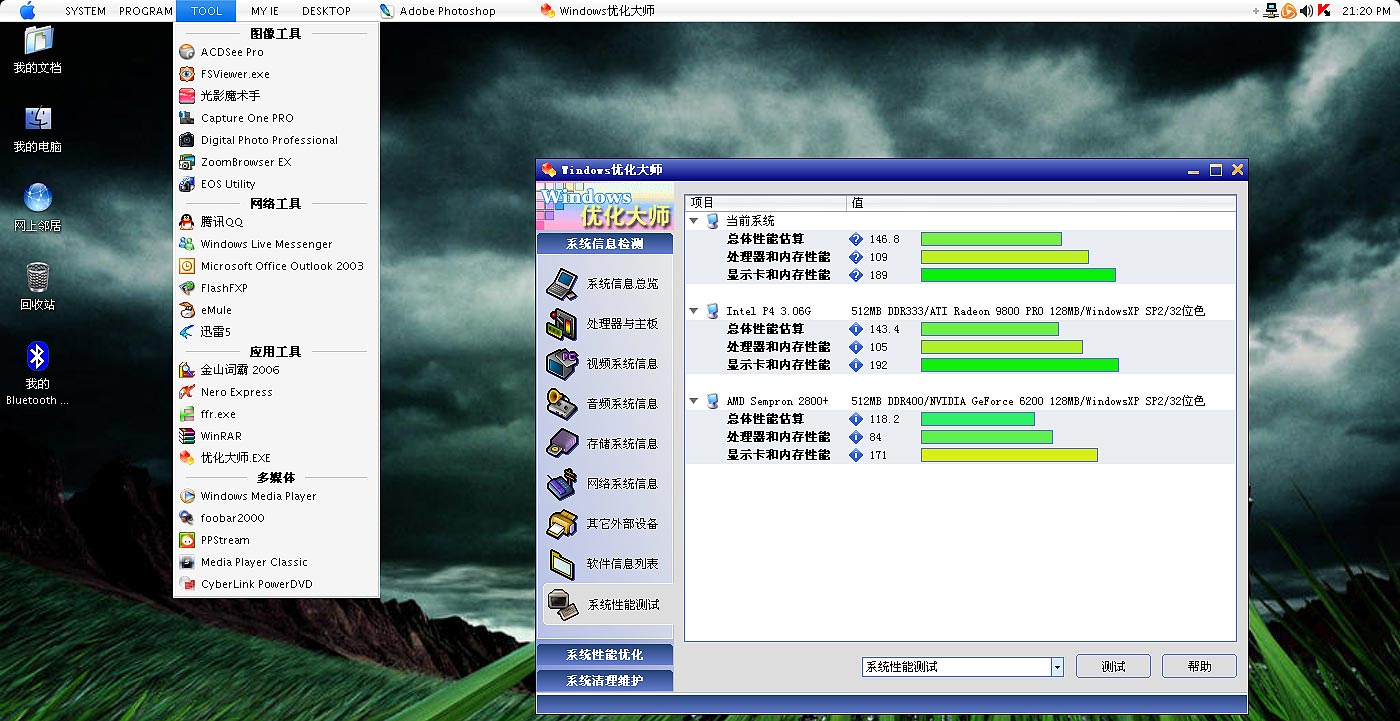Choose 优化大师.EXE in the TOOL menu
This screenshot has width=1400, height=721.
276,458
